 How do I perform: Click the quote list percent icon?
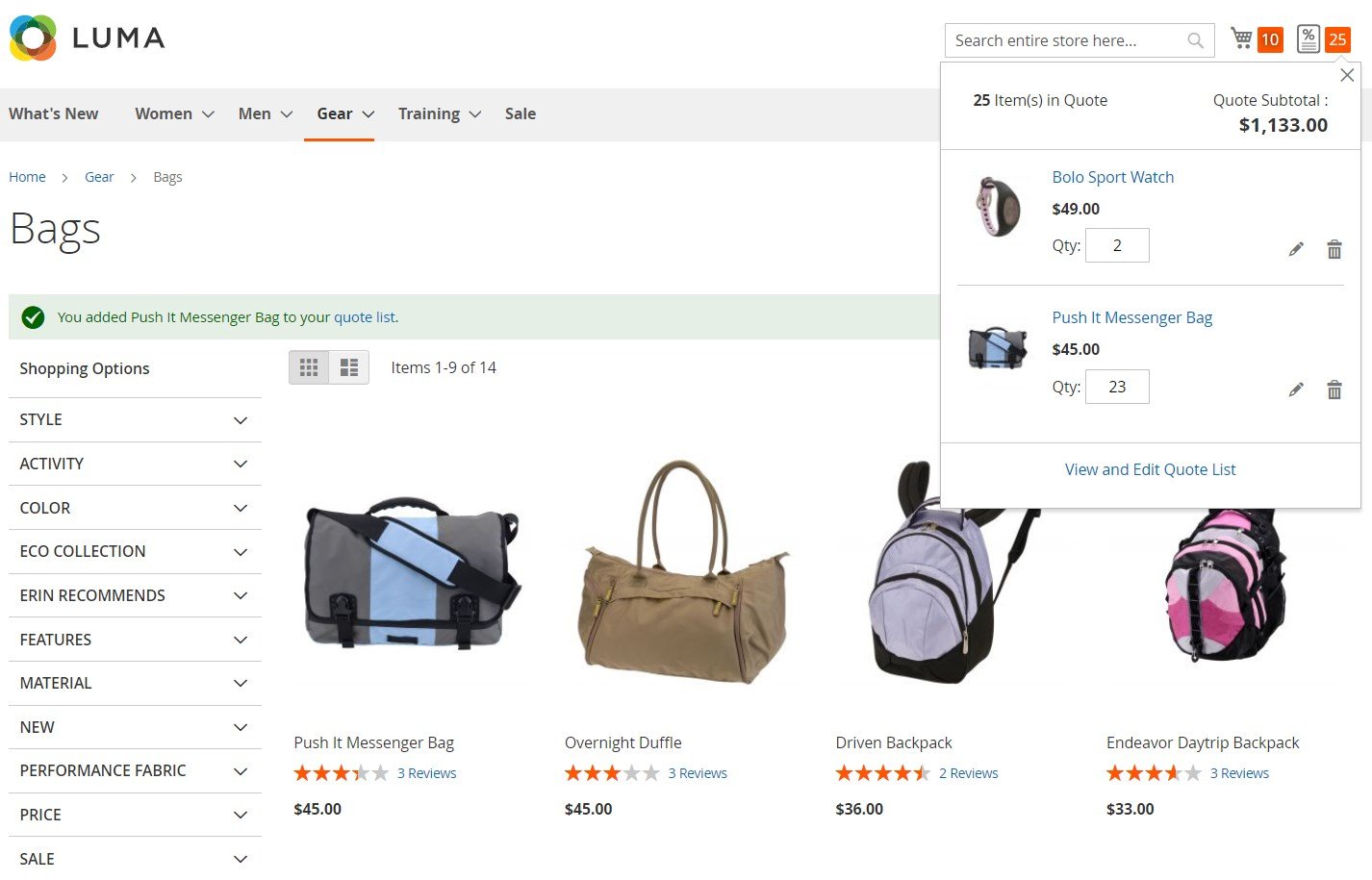tap(1308, 38)
